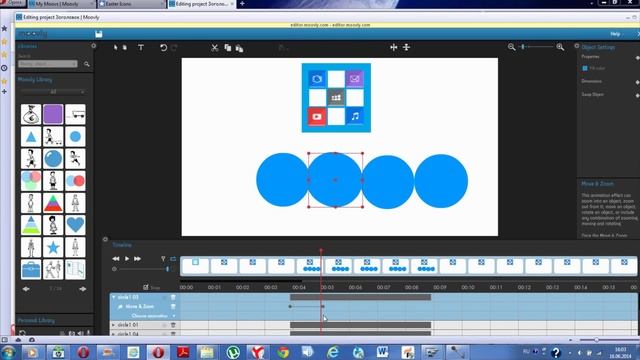The width and height of the screenshot is (640, 360).
Task: Open the Moovly Library category dropdown
Action: coord(53,92)
